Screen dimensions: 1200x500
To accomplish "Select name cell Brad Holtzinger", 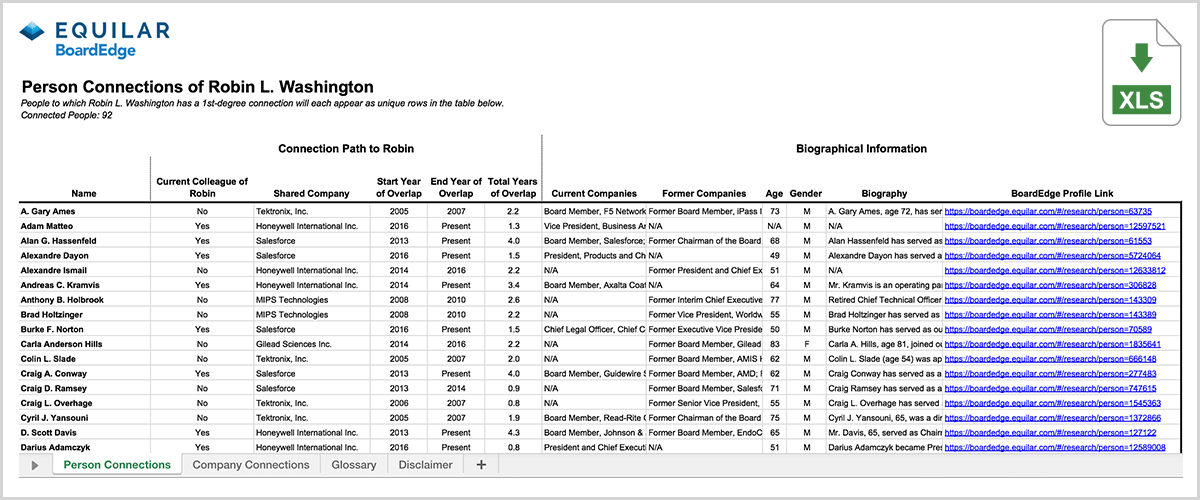I will pyautogui.click(x=85, y=314).
